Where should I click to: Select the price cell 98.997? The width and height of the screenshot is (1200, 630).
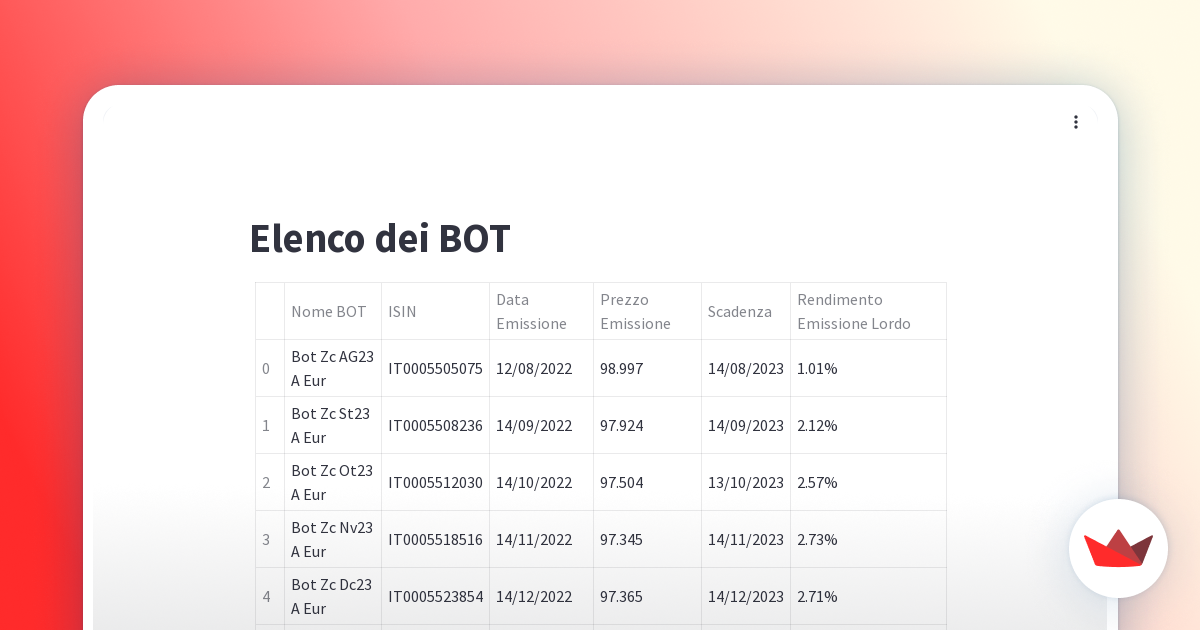click(x=648, y=368)
